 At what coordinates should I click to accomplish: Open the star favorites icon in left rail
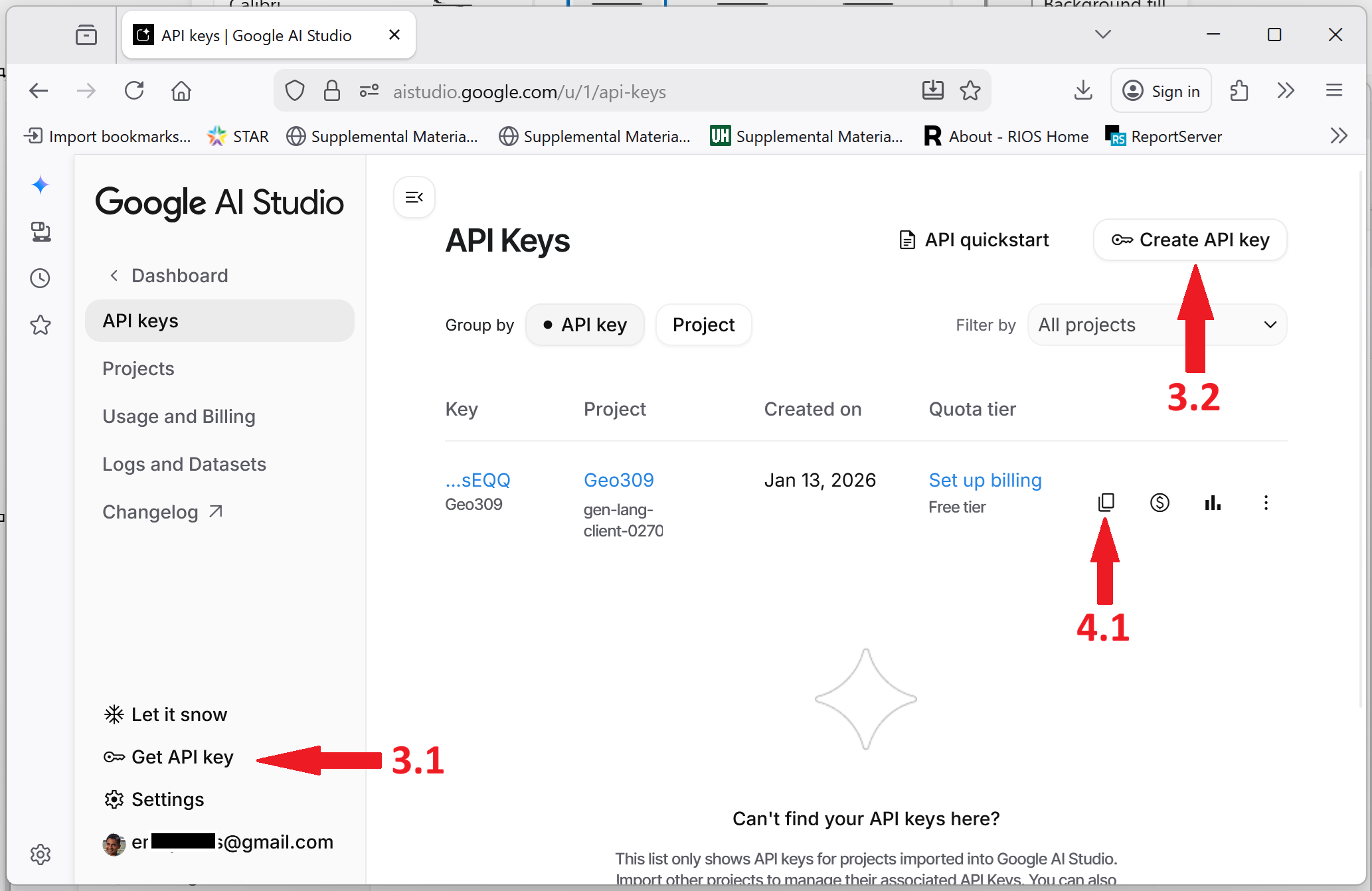pos(41,325)
